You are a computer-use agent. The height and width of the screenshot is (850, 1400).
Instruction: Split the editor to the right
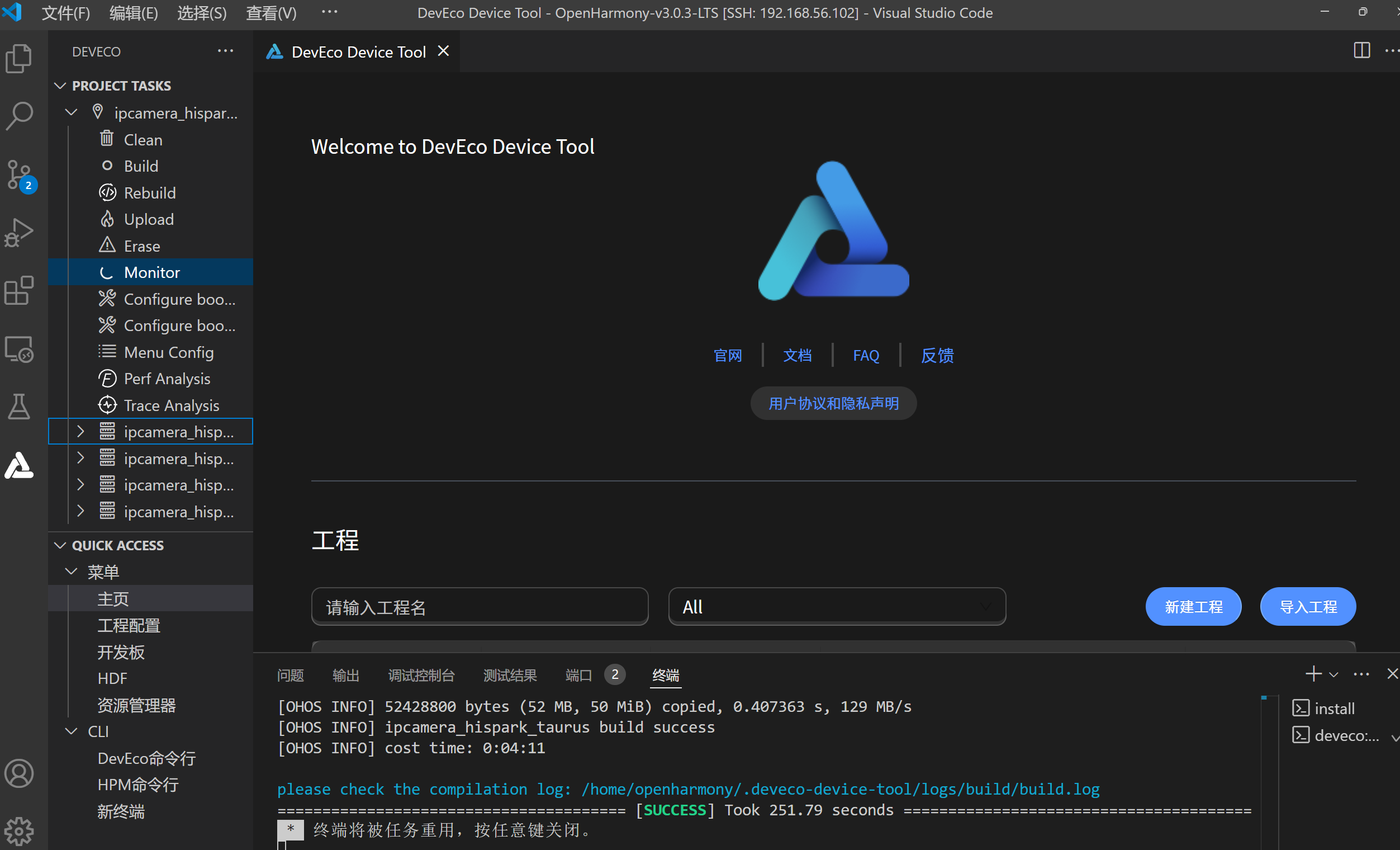tap(1361, 50)
